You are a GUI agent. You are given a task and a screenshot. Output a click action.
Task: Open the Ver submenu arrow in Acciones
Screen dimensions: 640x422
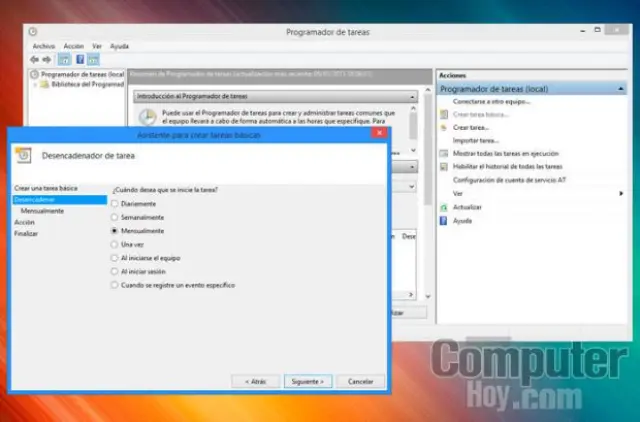(621, 193)
